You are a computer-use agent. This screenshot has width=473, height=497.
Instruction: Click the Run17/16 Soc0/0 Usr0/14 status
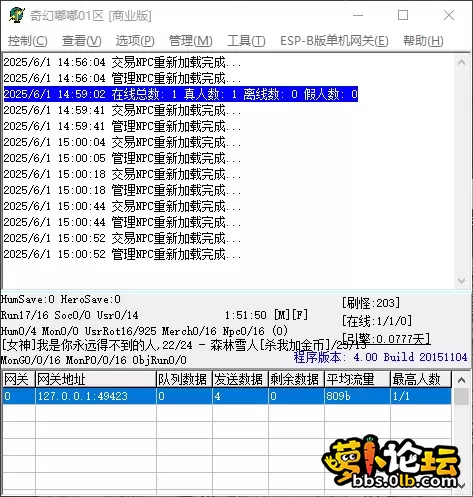pyautogui.click(x=69, y=315)
